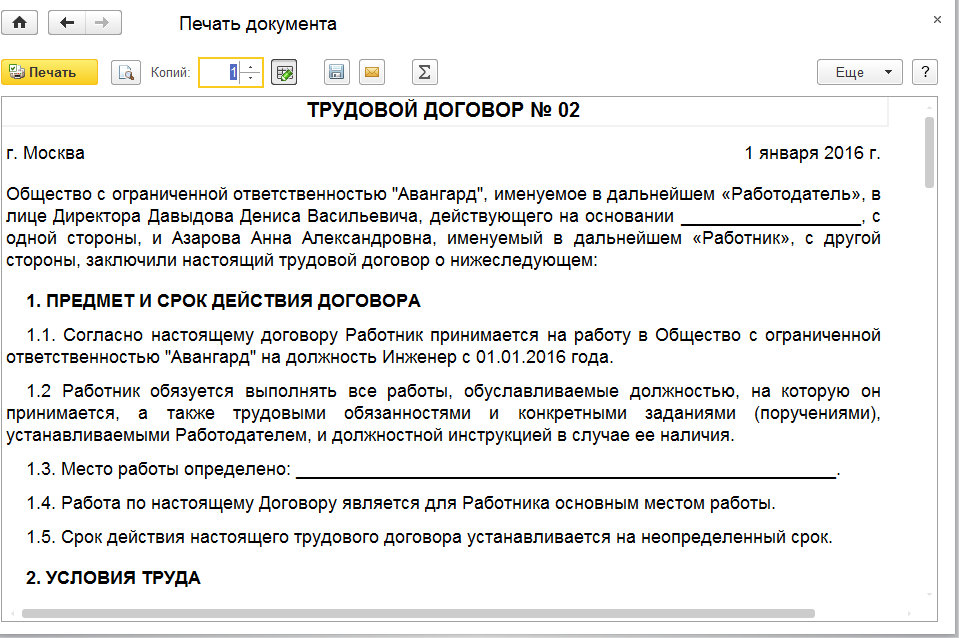This screenshot has width=959, height=638.
Task: Increase the copies count with up arrow
Action: tap(250, 67)
